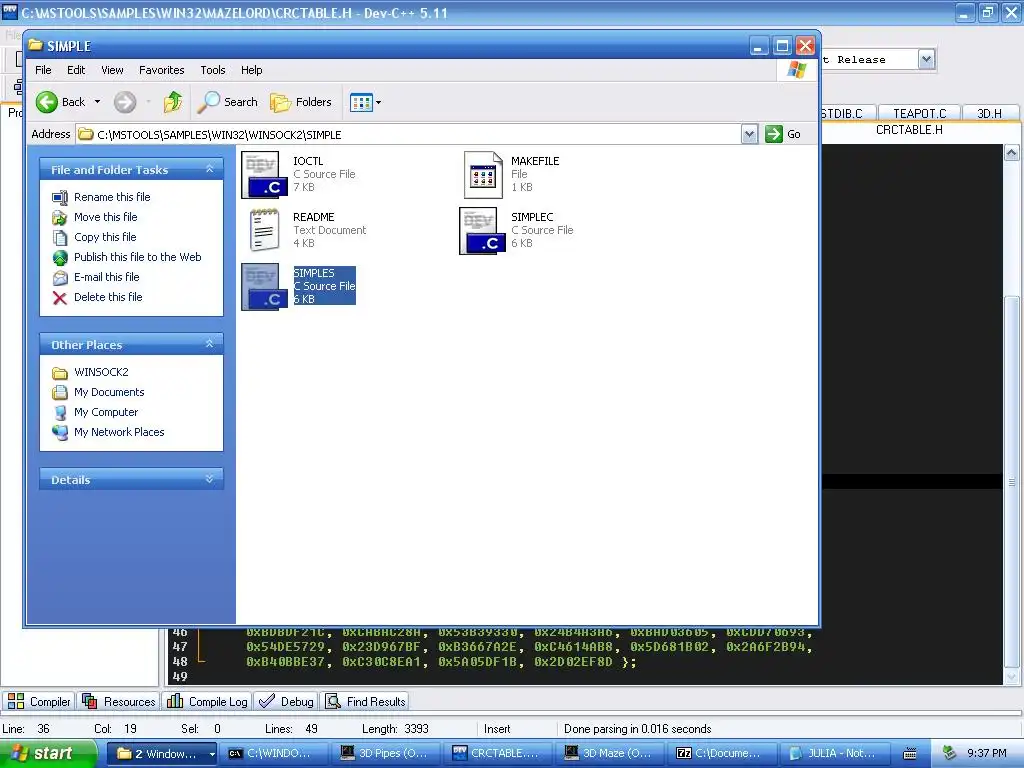Click Windows flag logo in Explorer
The height and width of the screenshot is (768, 1024).
pos(797,70)
